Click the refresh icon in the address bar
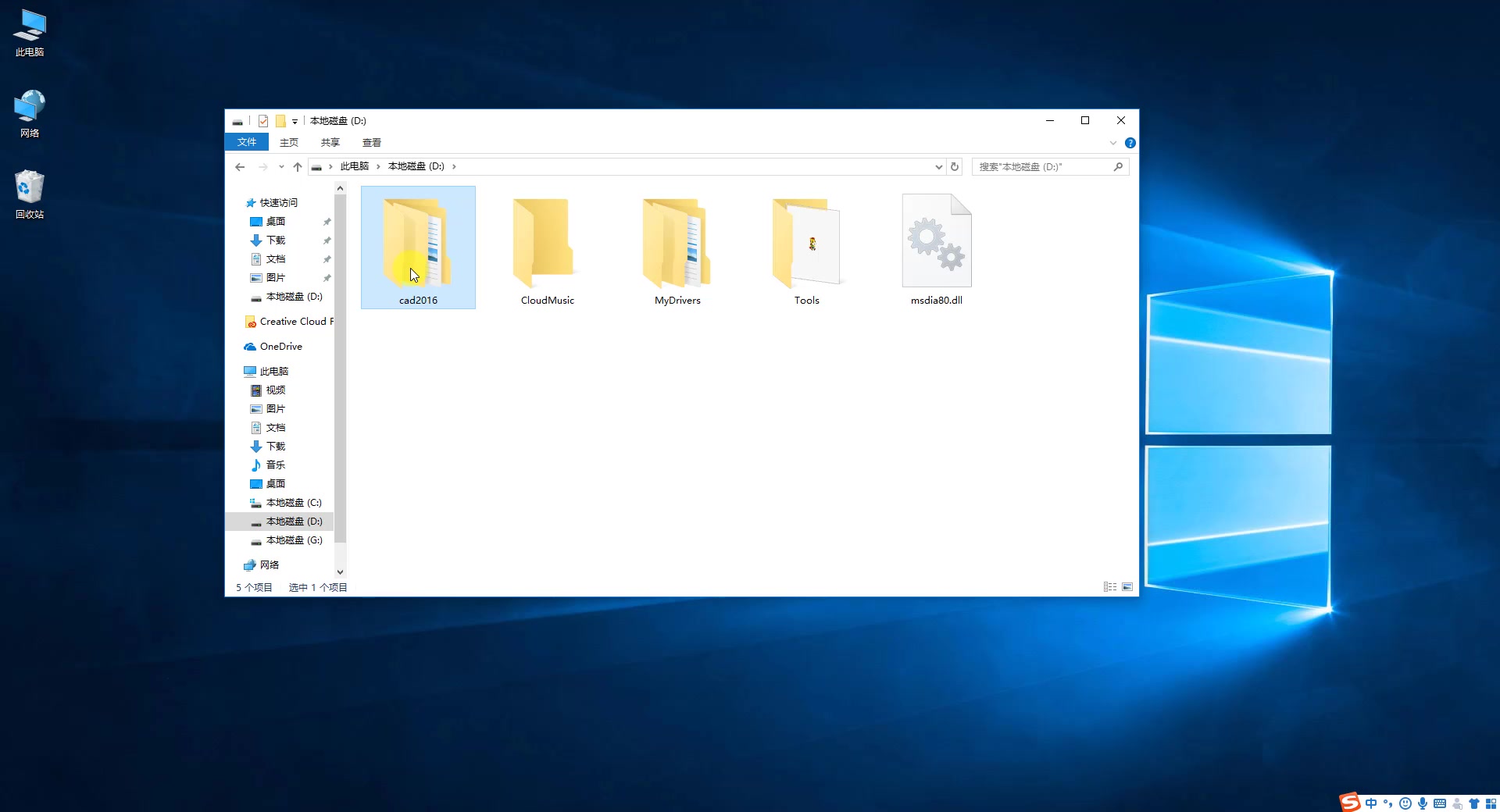1500x812 pixels. [955, 166]
